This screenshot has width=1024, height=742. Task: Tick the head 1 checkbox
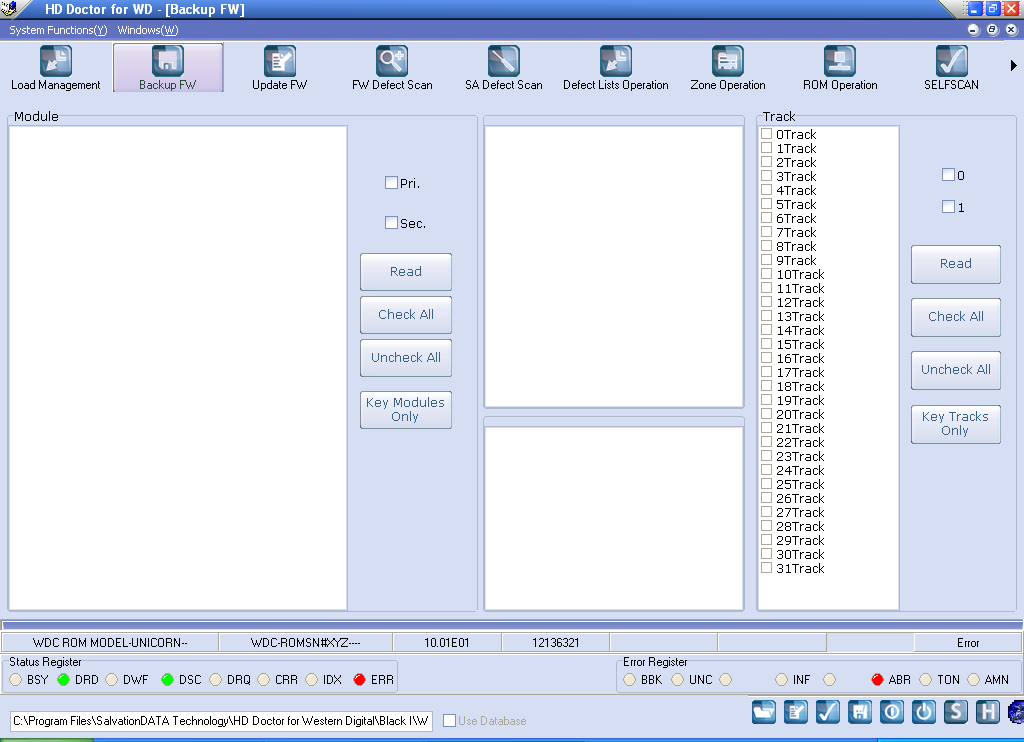tap(948, 206)
